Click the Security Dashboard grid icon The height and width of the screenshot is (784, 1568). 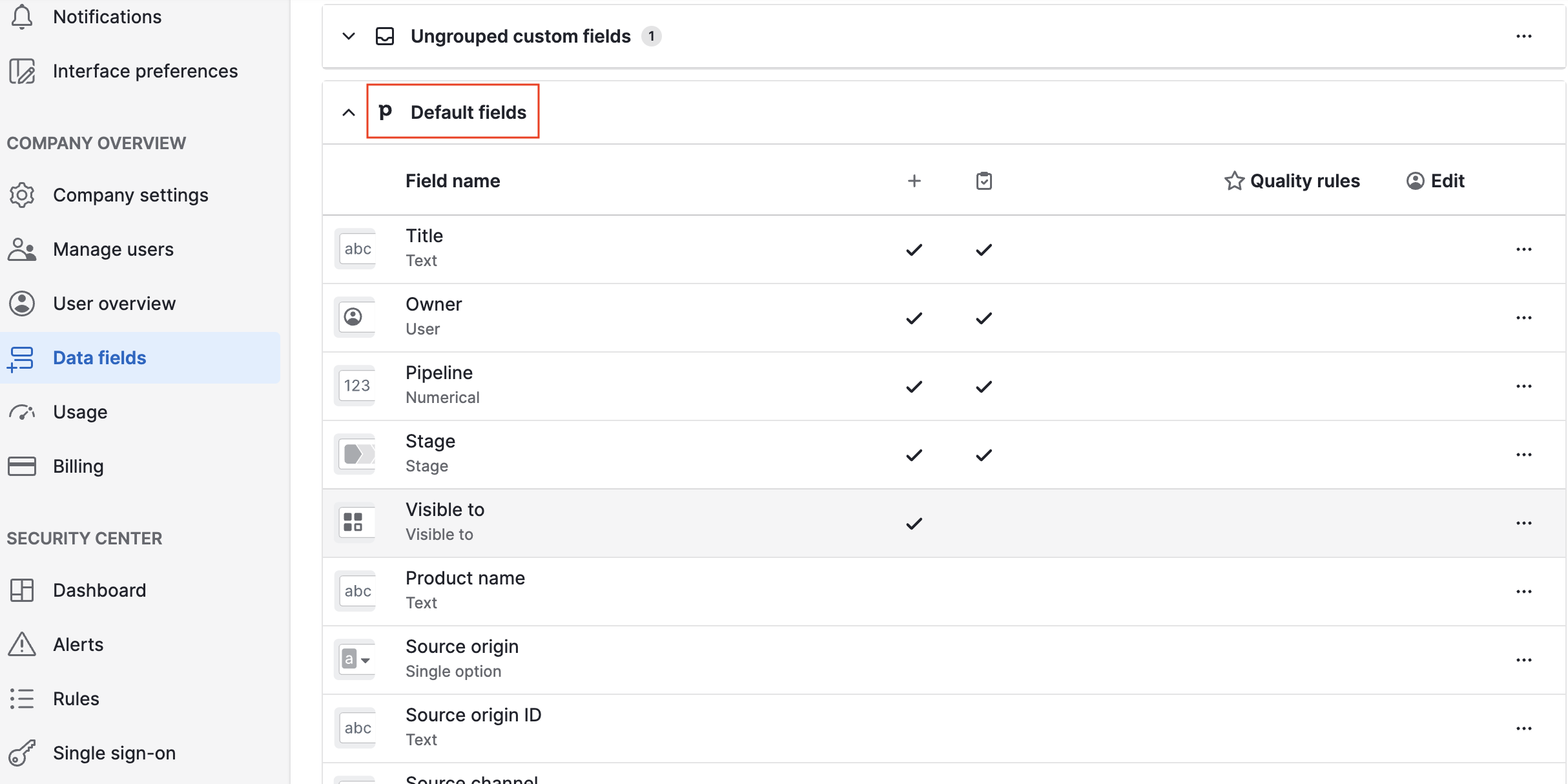pos(22,590)
